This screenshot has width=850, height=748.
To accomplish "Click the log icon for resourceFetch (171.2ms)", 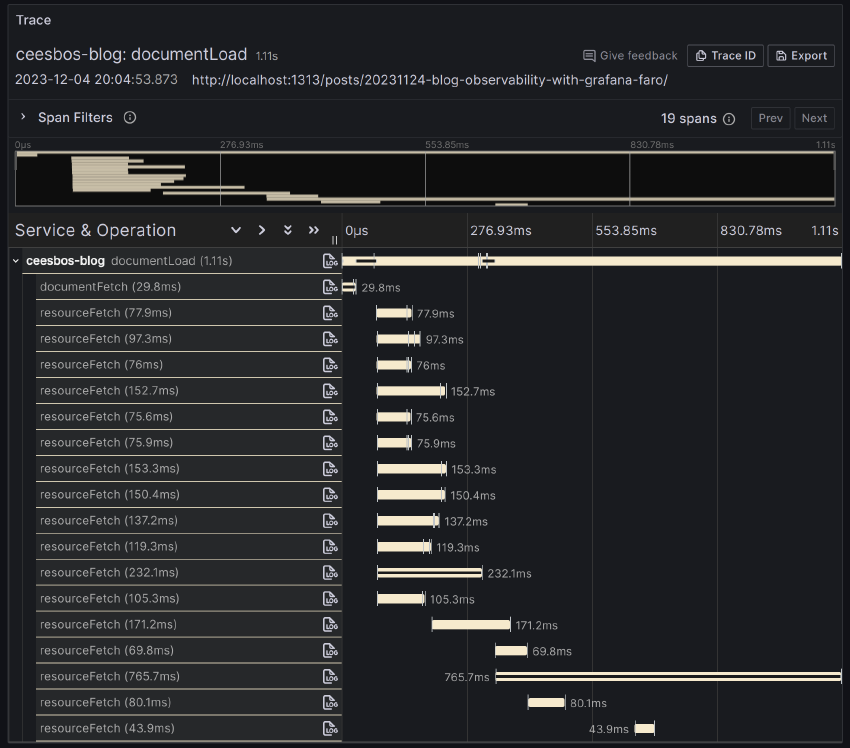I will (x=330, y=625).
